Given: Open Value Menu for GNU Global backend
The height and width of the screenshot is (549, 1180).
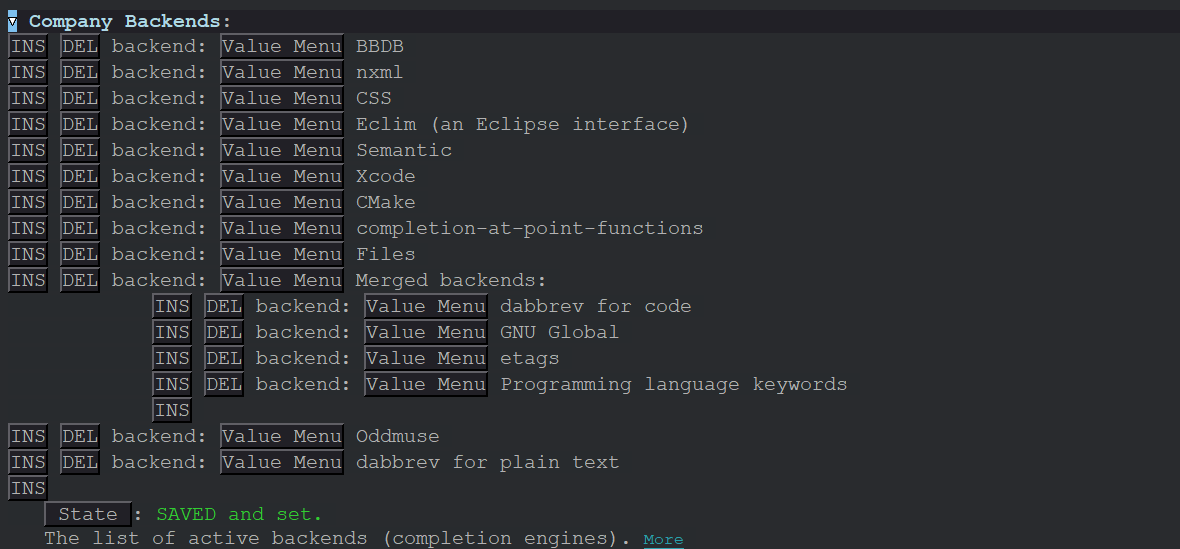Looking at the screenshot, I should 426,332.
